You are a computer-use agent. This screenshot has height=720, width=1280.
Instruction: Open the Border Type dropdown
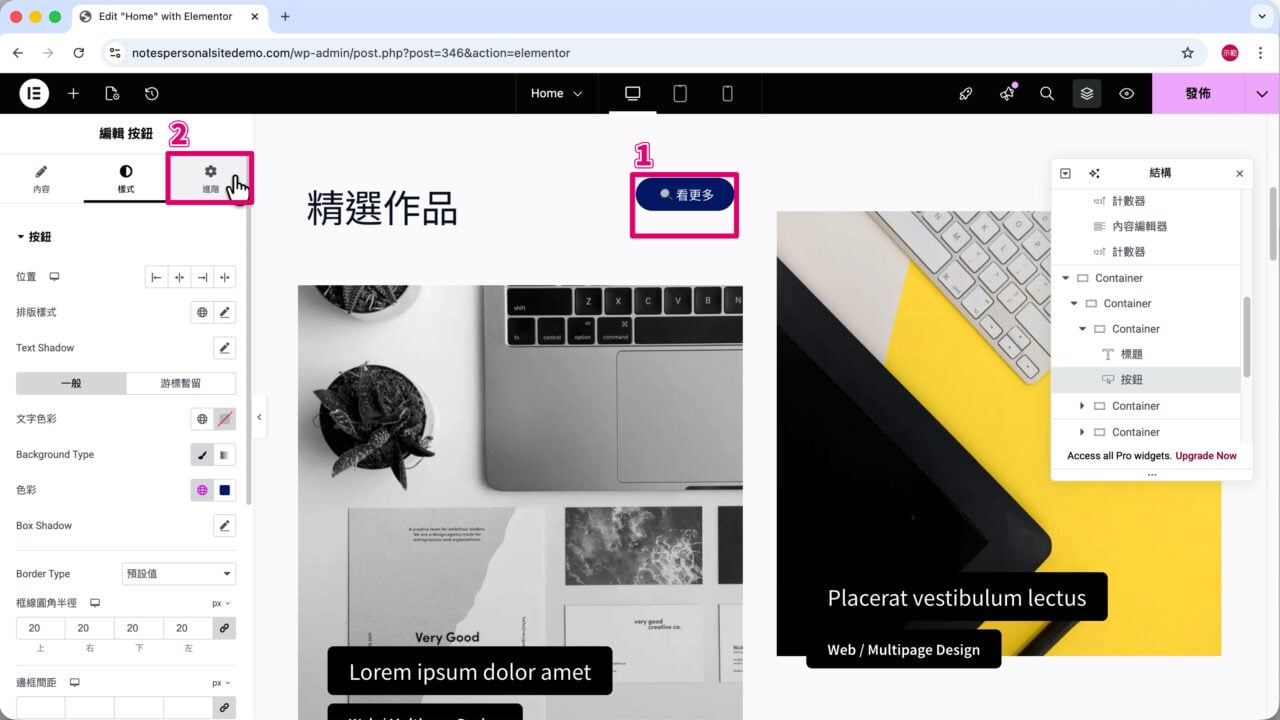179,574
